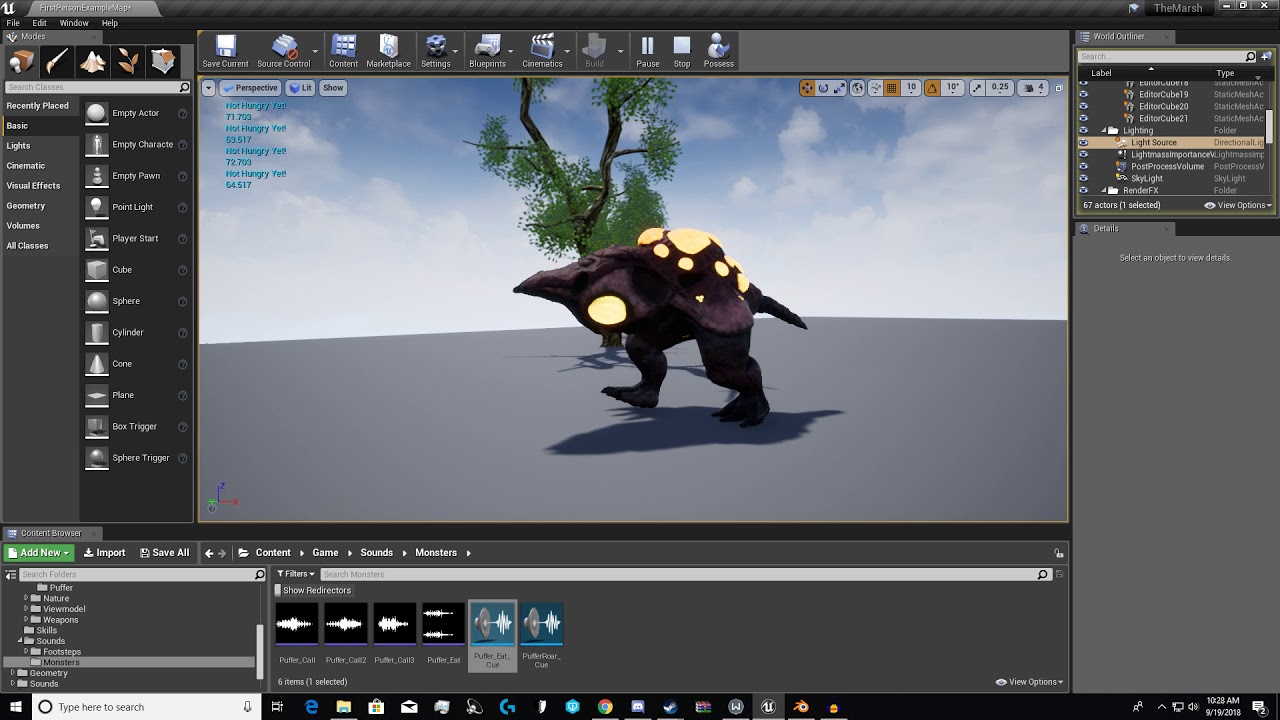Viewport: 1280px width, 720px height.
Task: Open the viewport options dropdown arrow
Action: click(209, 88)
